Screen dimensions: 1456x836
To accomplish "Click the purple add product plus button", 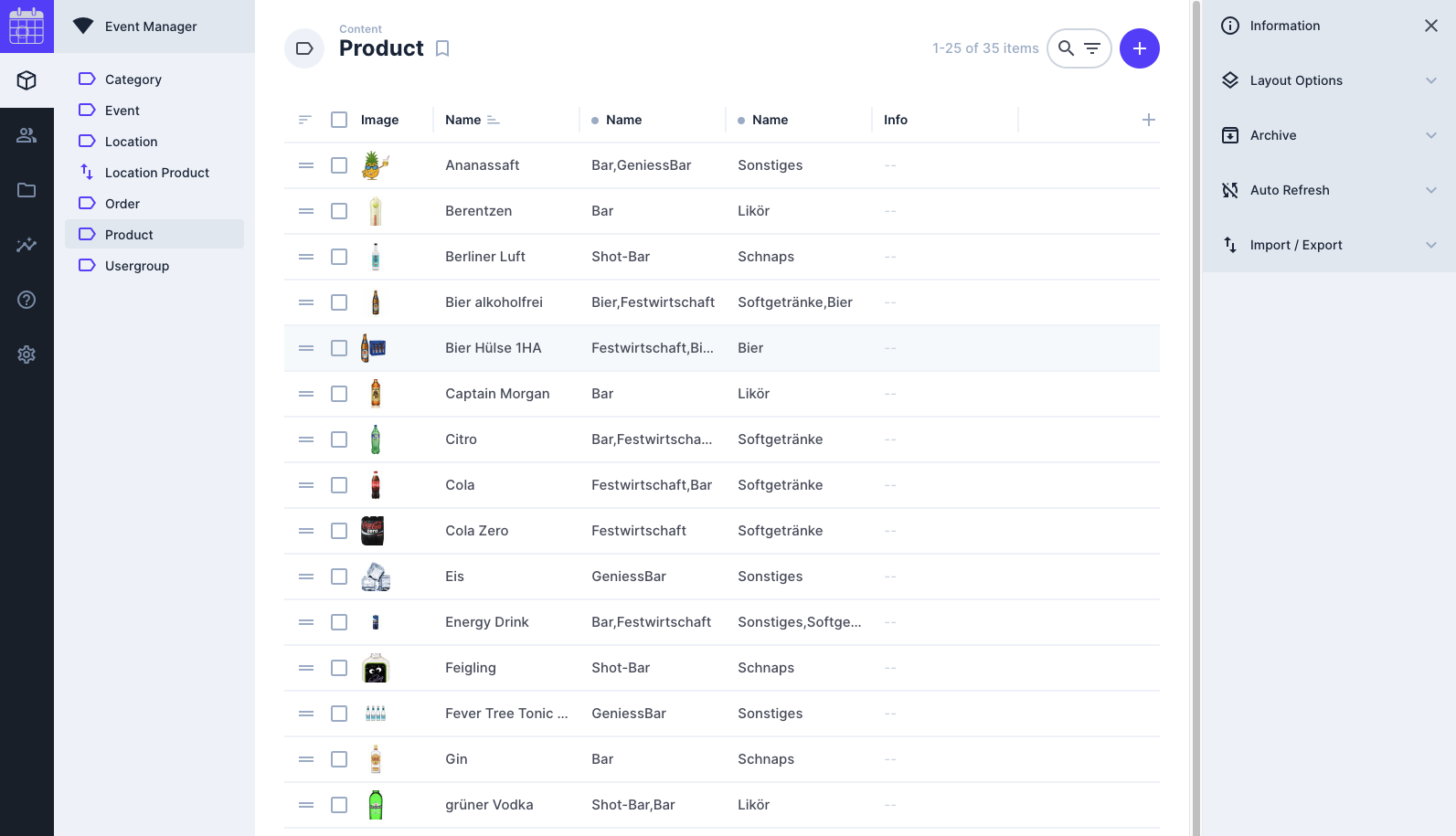I will [x=1139, y=48].
